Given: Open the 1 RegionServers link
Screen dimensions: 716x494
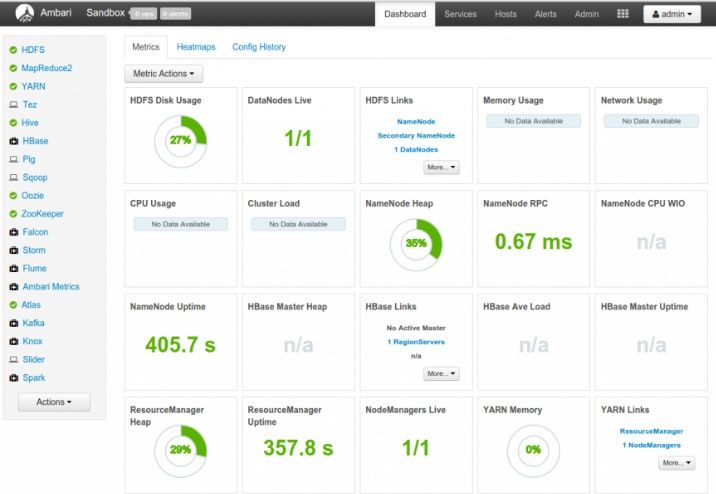Looking at the screenshot, I should point(416,342).
